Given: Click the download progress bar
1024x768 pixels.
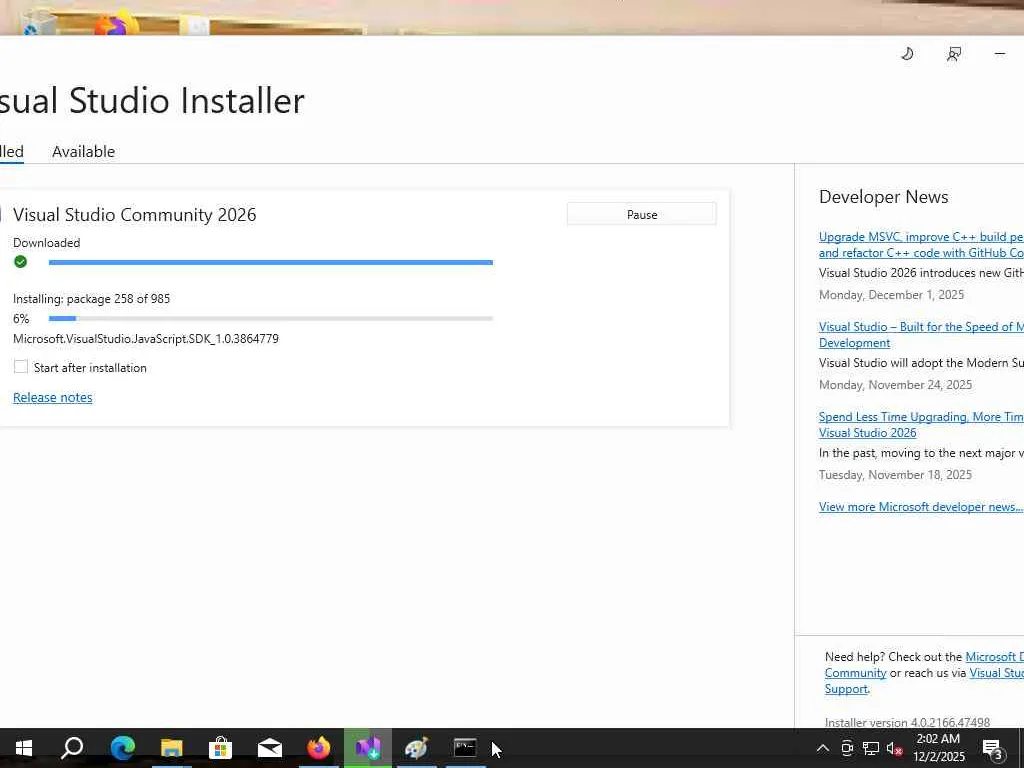Looking at the screenshot, I should click(270, 263).
